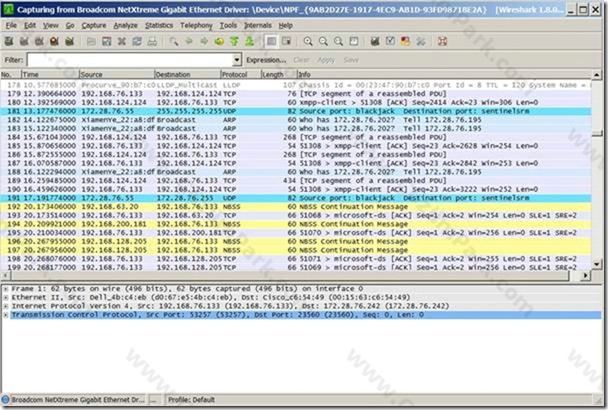Screen dimensions: 608x410
Task: Open a capture file icon
Action: [x=92, y=41]
